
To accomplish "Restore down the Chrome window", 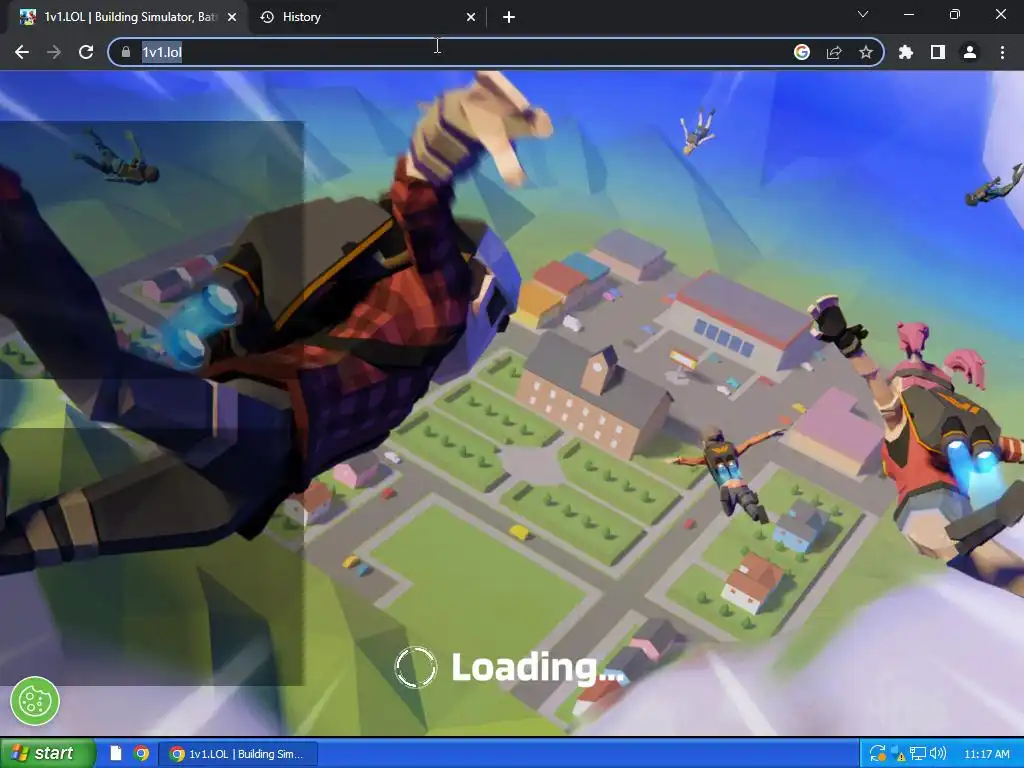I will point(955,14).
